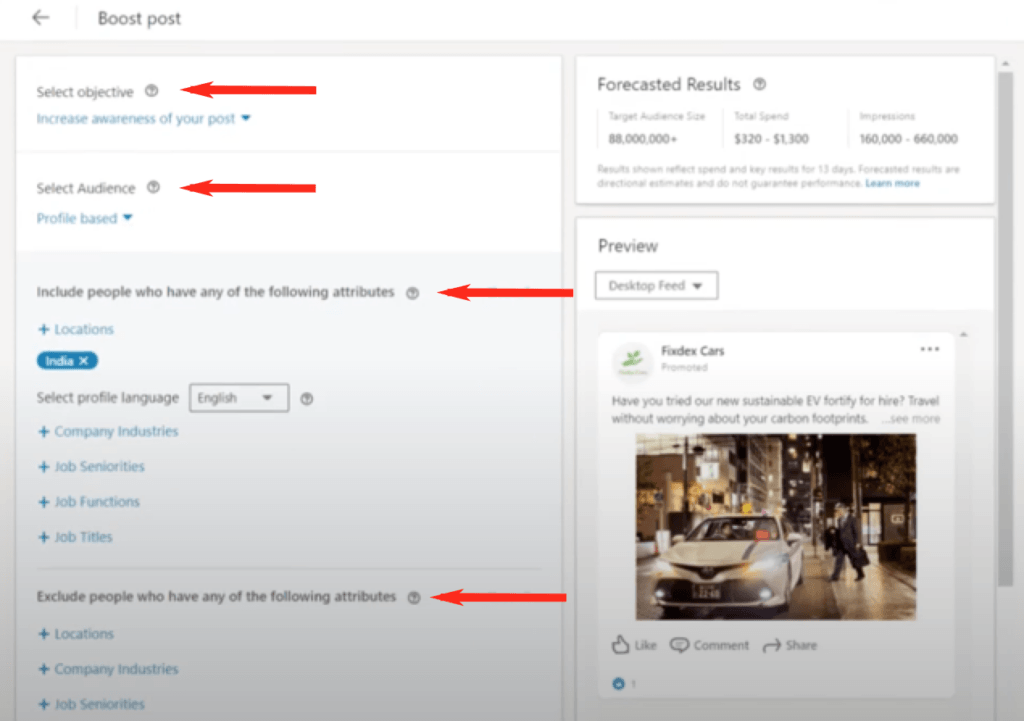Click the back arrow beside Boost post

pyautogui.click(x=40, y=18)
